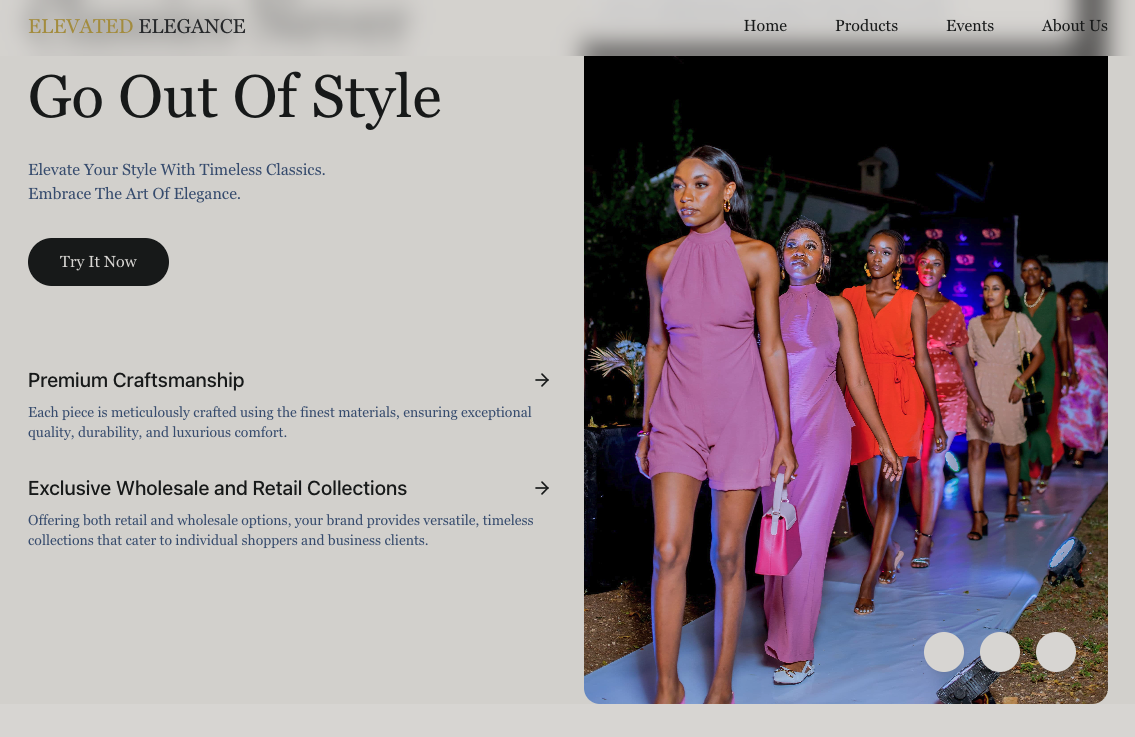Click the Go Out Of Style headline
The image size is (1135, 737).
[x=234, y=97]
